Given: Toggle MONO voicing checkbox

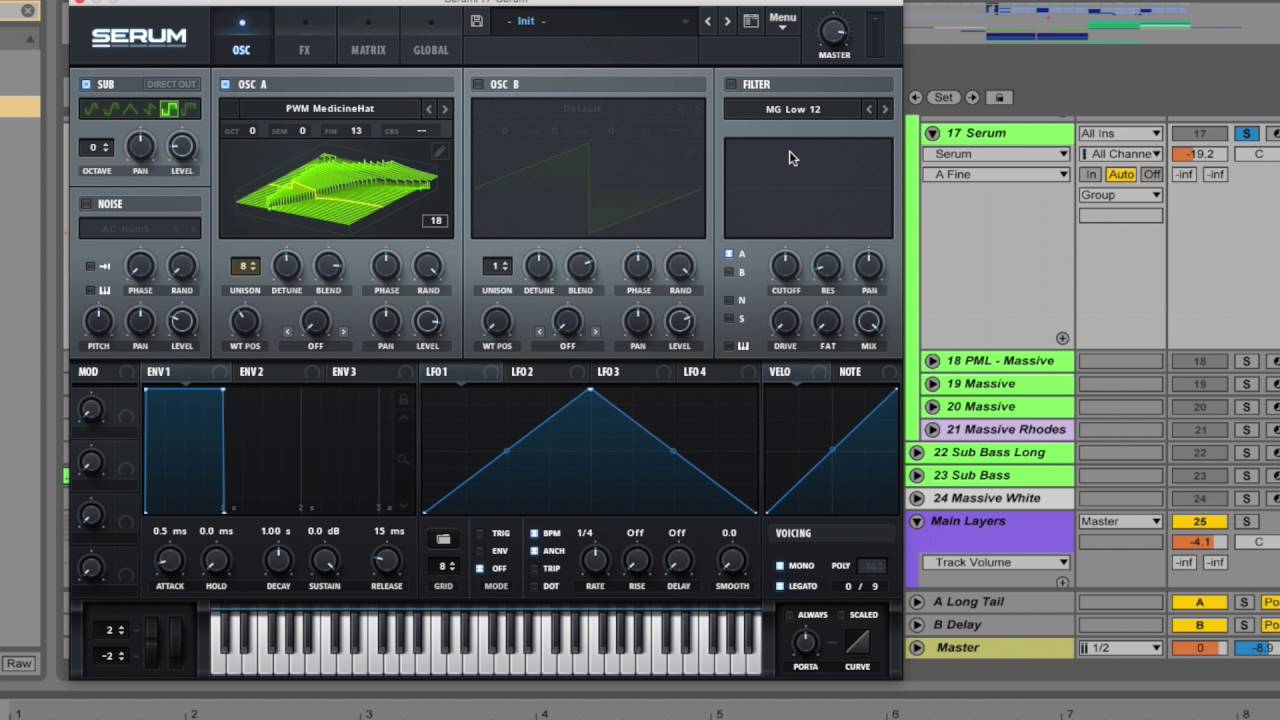Looking at the screenshot, I should click(780, 566).
